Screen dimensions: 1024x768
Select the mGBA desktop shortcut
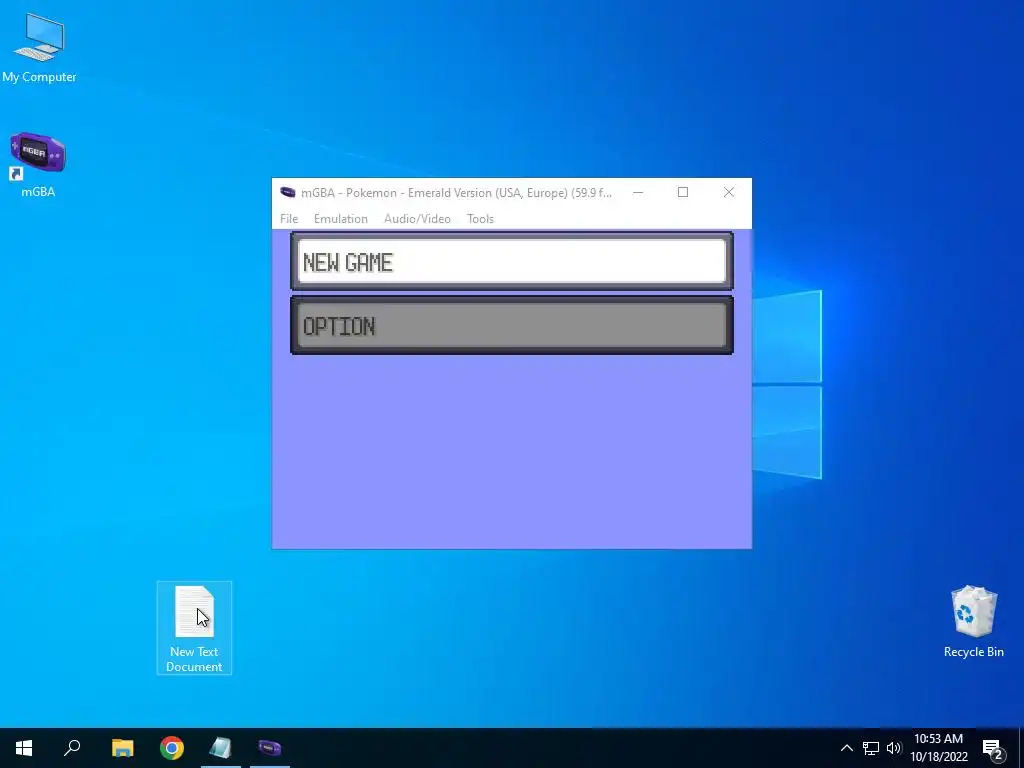[38, 165]
